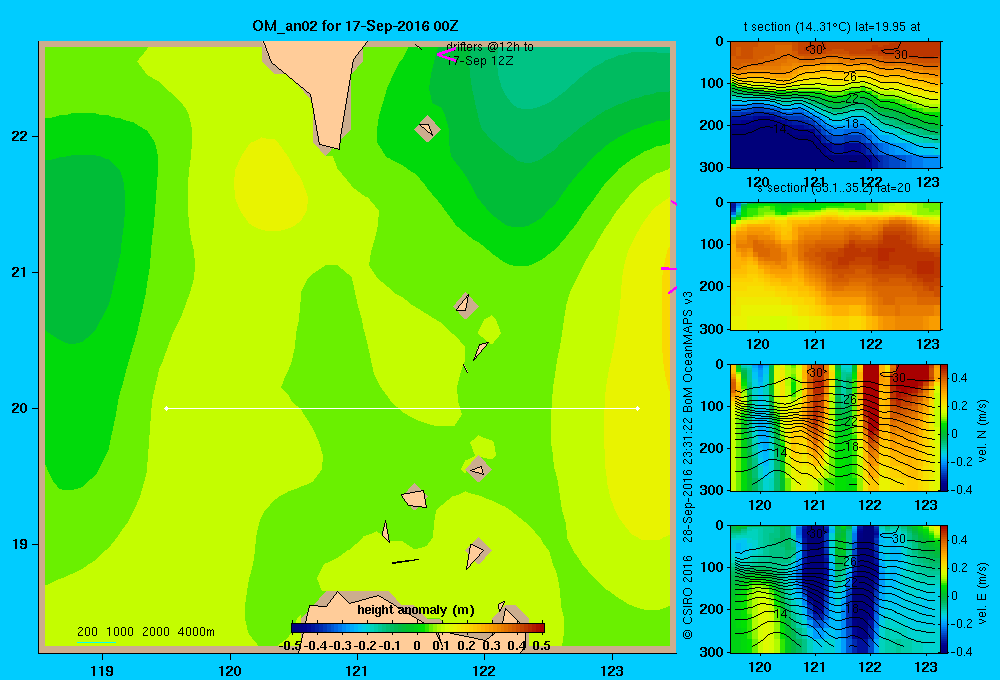Click latitude label 22 on main map axis

(19, 136)
